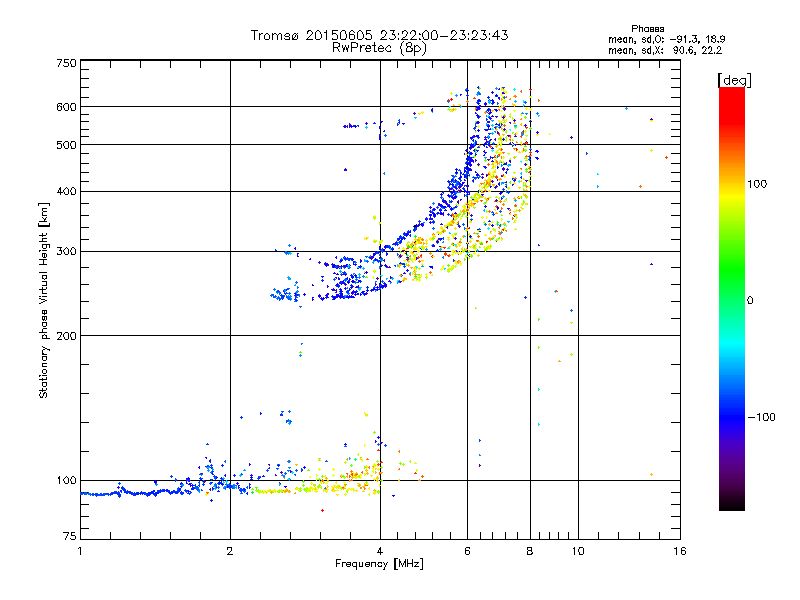Viewport: 800px width, 600px height.
Task: Click the colorbar label '-100'
Action: coord(761,417)
